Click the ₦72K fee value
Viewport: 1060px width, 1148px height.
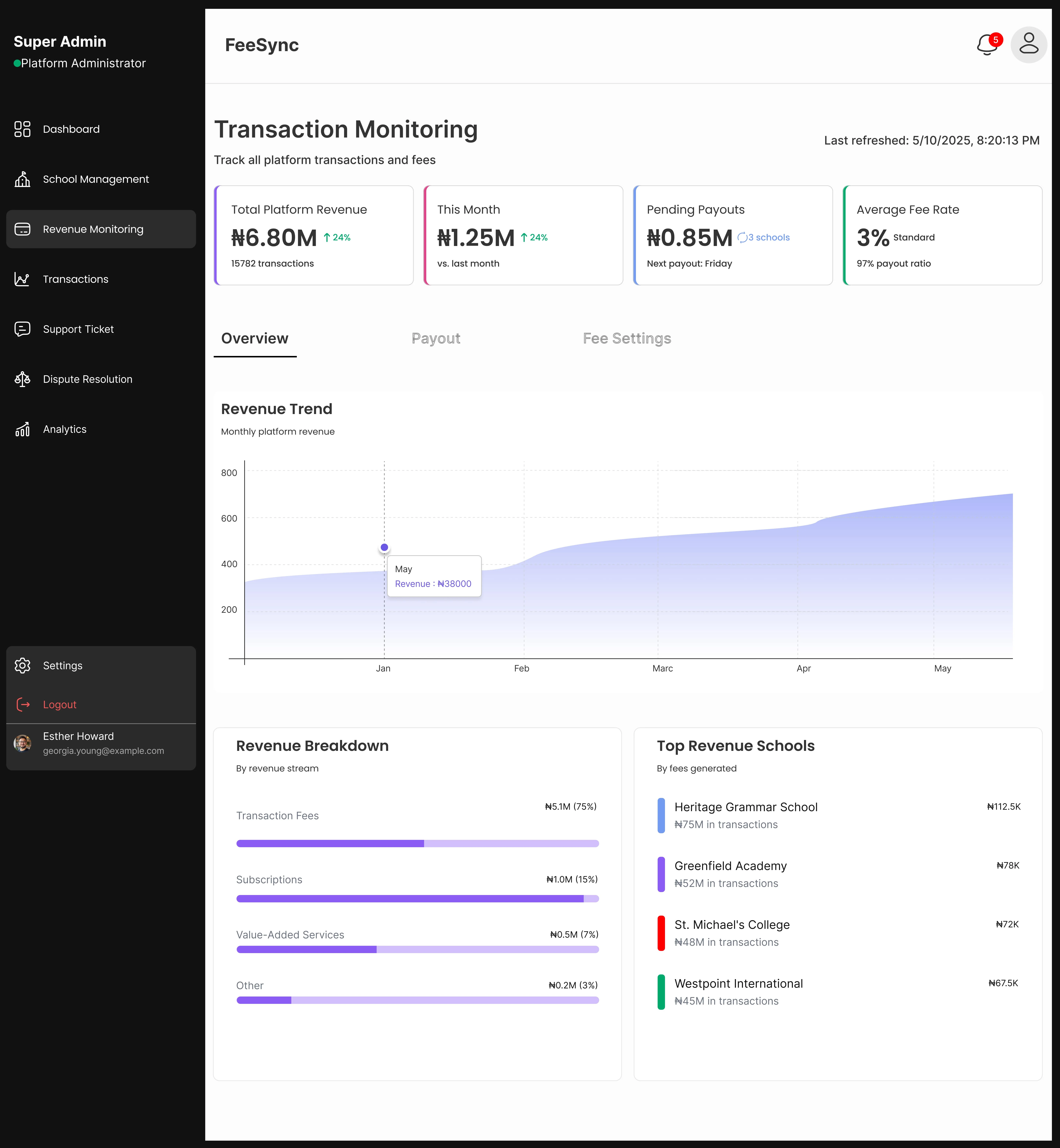pyautogui.click(x=1007, y=924)
